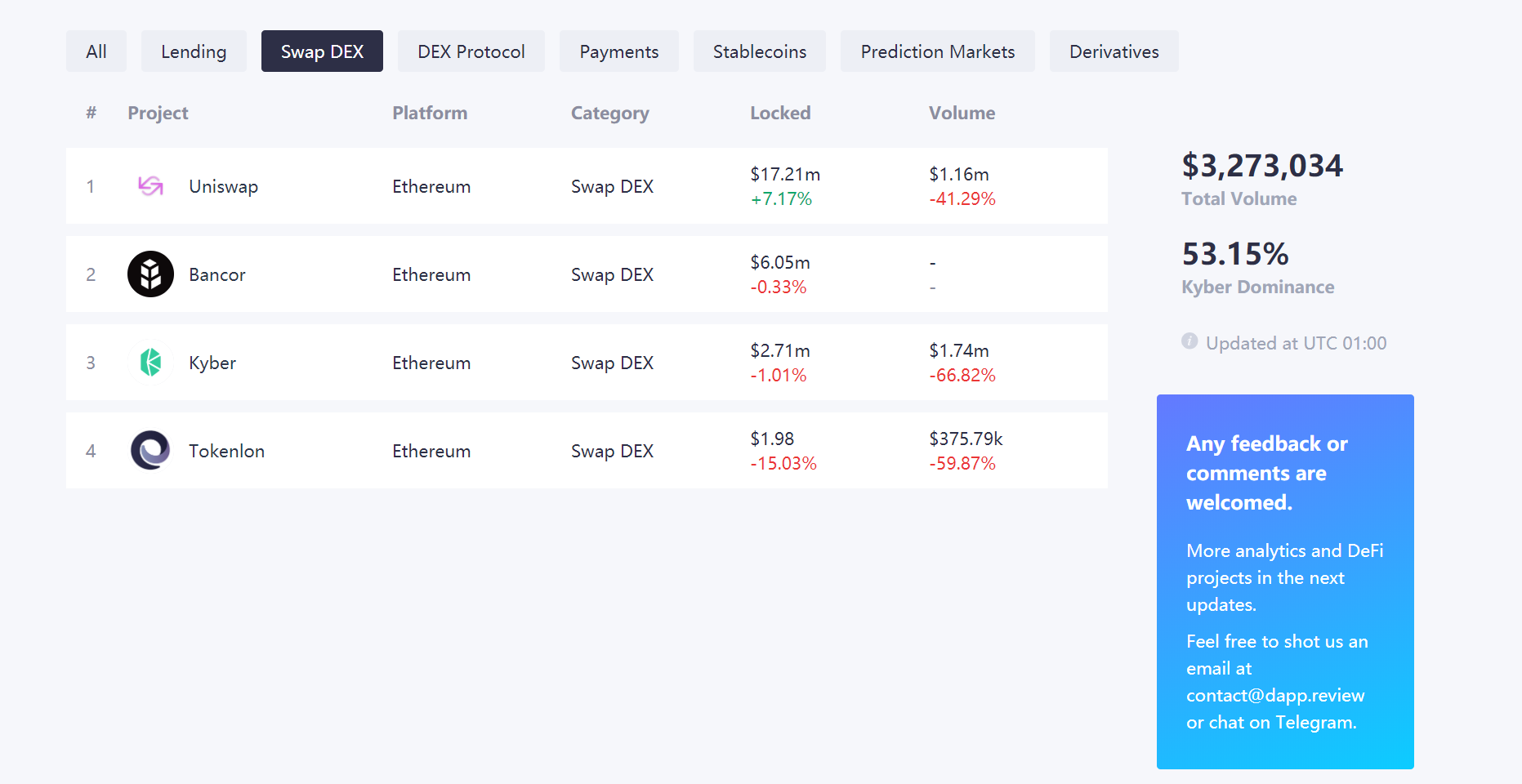1522x784 pixels.
Task: Click the Kyber Dominance label
Action: (x=1258, y=287)
